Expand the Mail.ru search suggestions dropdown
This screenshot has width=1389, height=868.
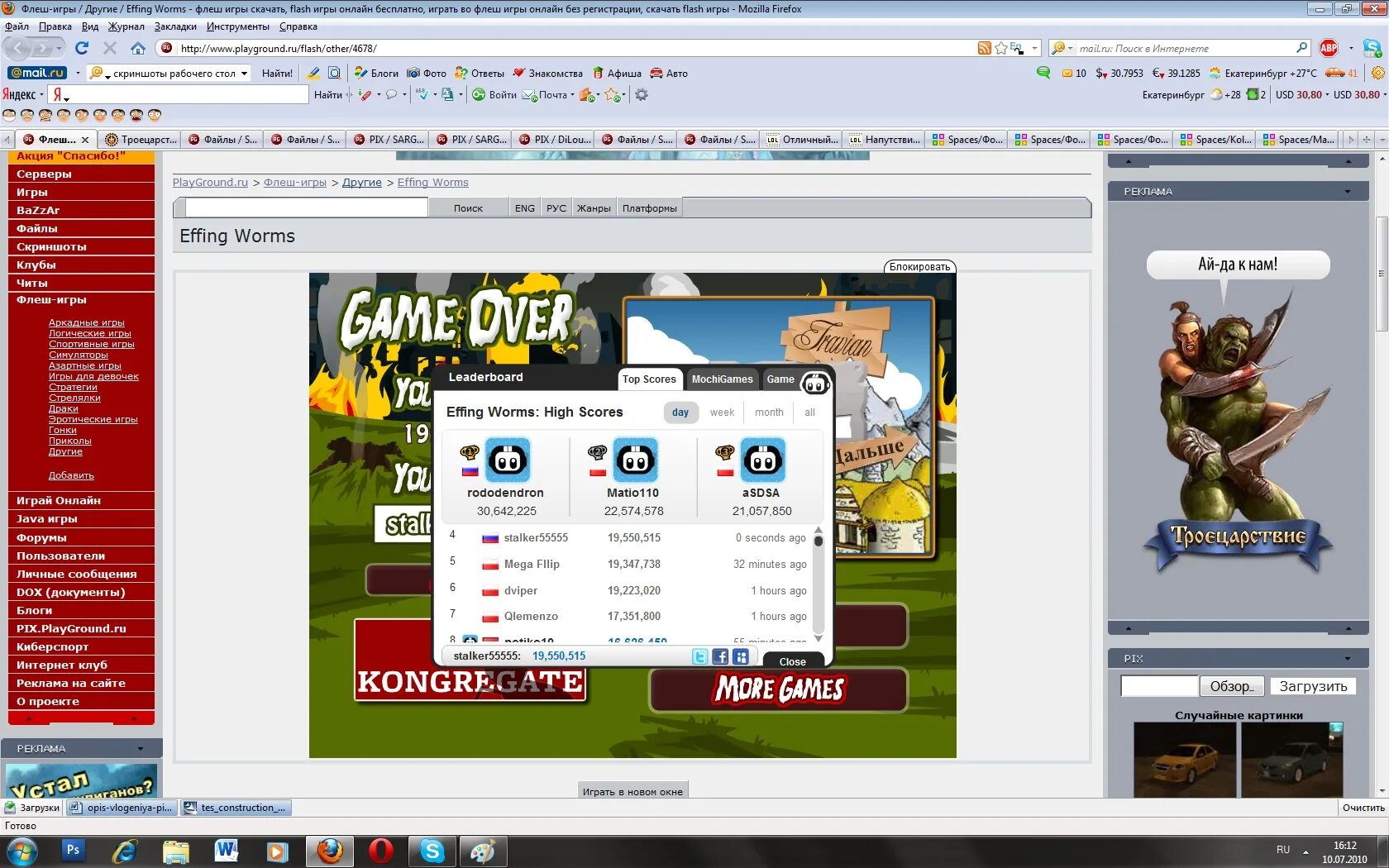click(244, 73)
